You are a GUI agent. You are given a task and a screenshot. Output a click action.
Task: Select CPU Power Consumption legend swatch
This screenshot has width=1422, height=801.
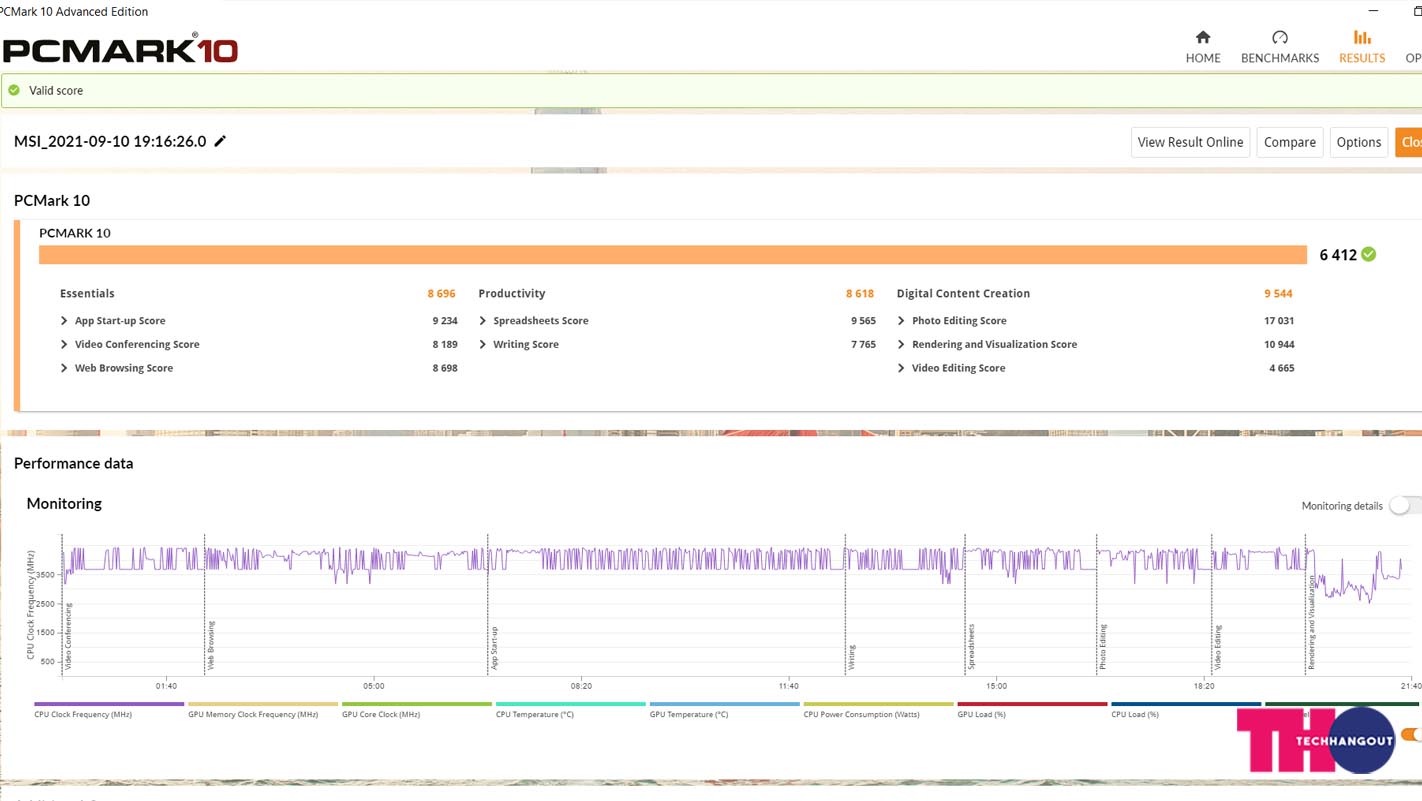pos(878,704)
